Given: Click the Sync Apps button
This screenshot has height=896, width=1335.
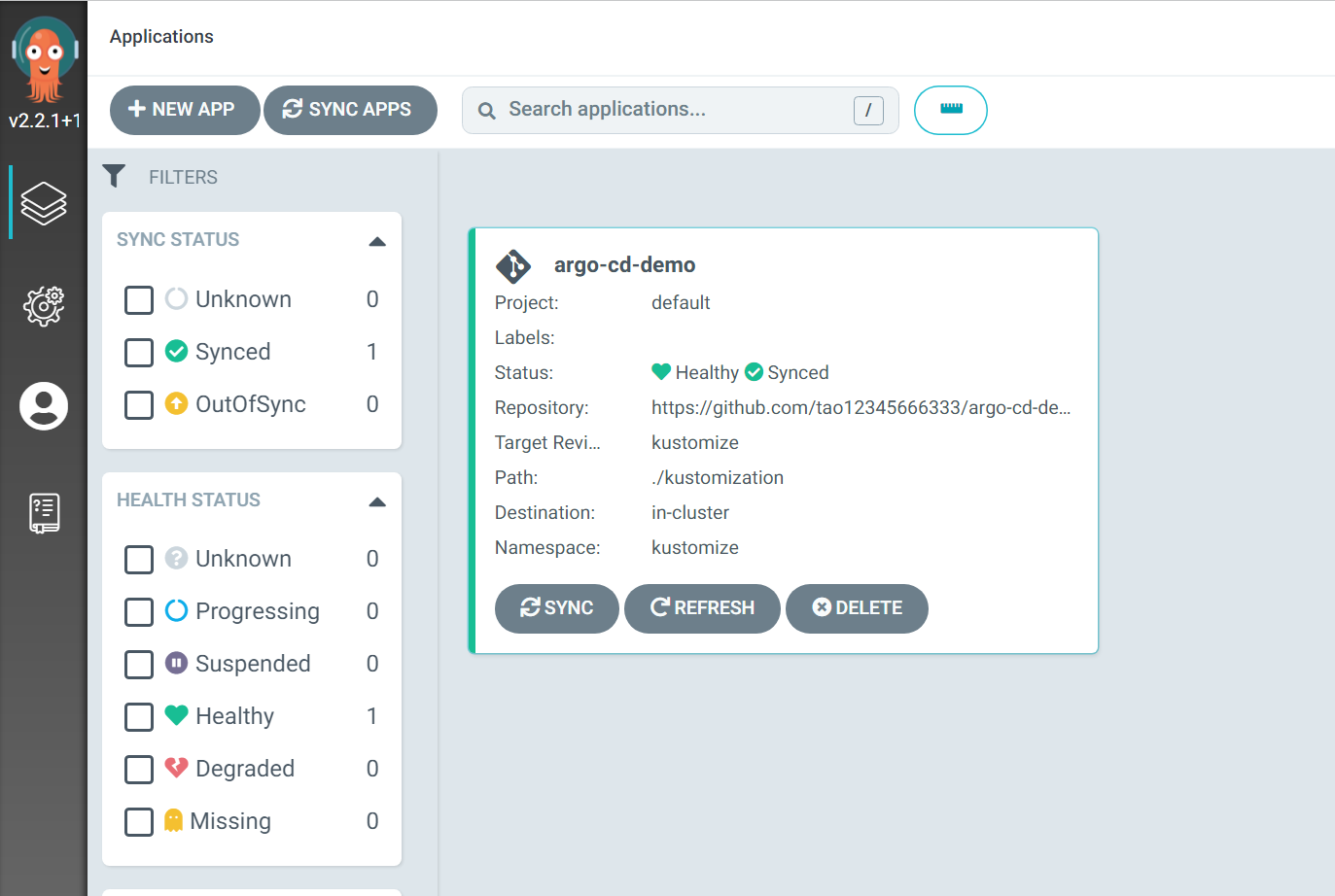Looking at the screenshot, I should pyautogui.click(x=350, y=110).
